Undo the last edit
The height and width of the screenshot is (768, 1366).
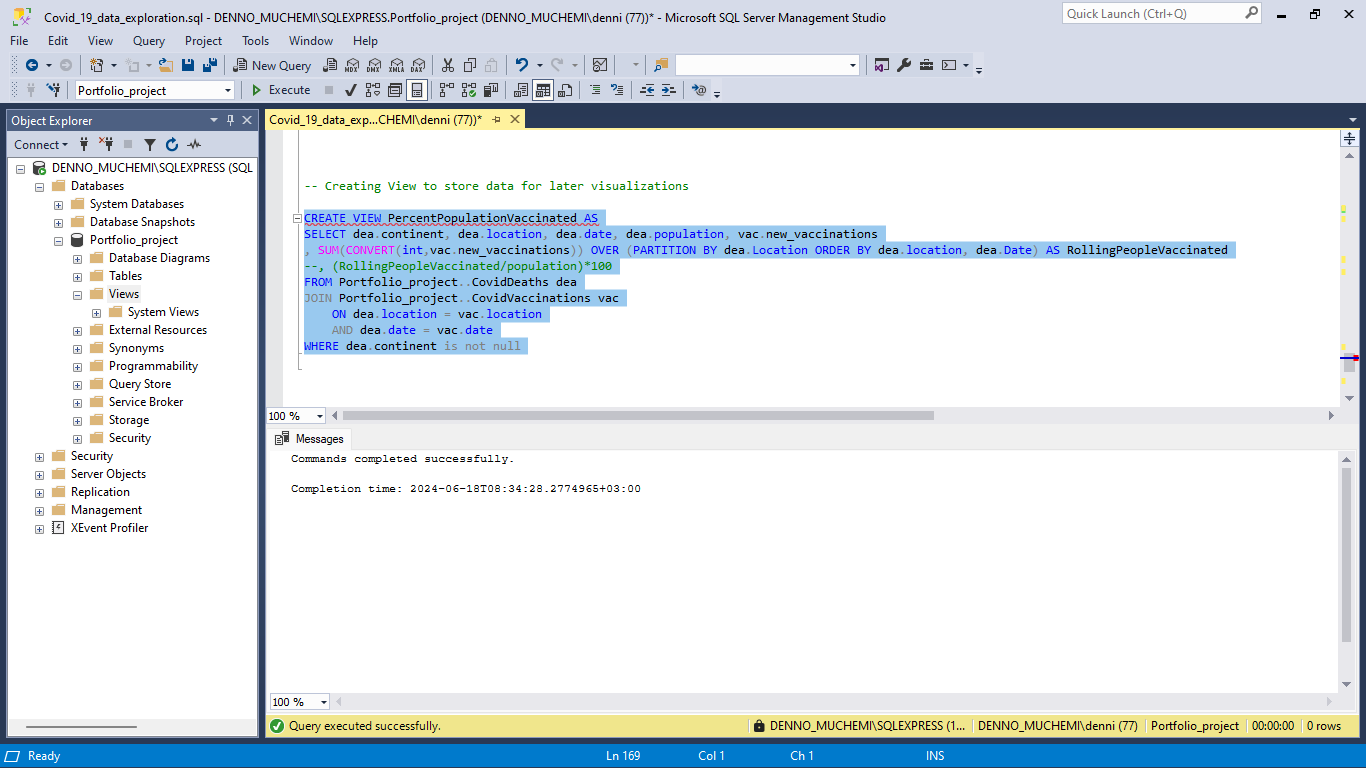pyautogui.click(x=521, y=65)
